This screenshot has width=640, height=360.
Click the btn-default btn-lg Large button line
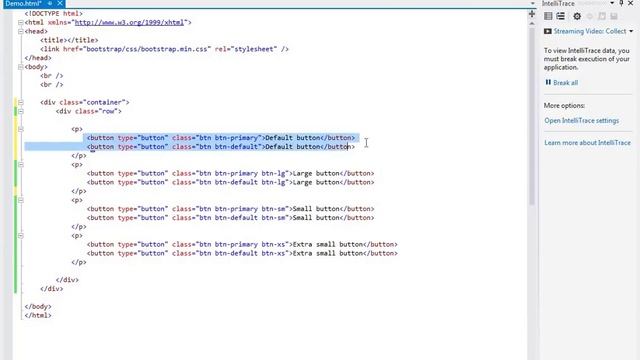pos(230,182)
